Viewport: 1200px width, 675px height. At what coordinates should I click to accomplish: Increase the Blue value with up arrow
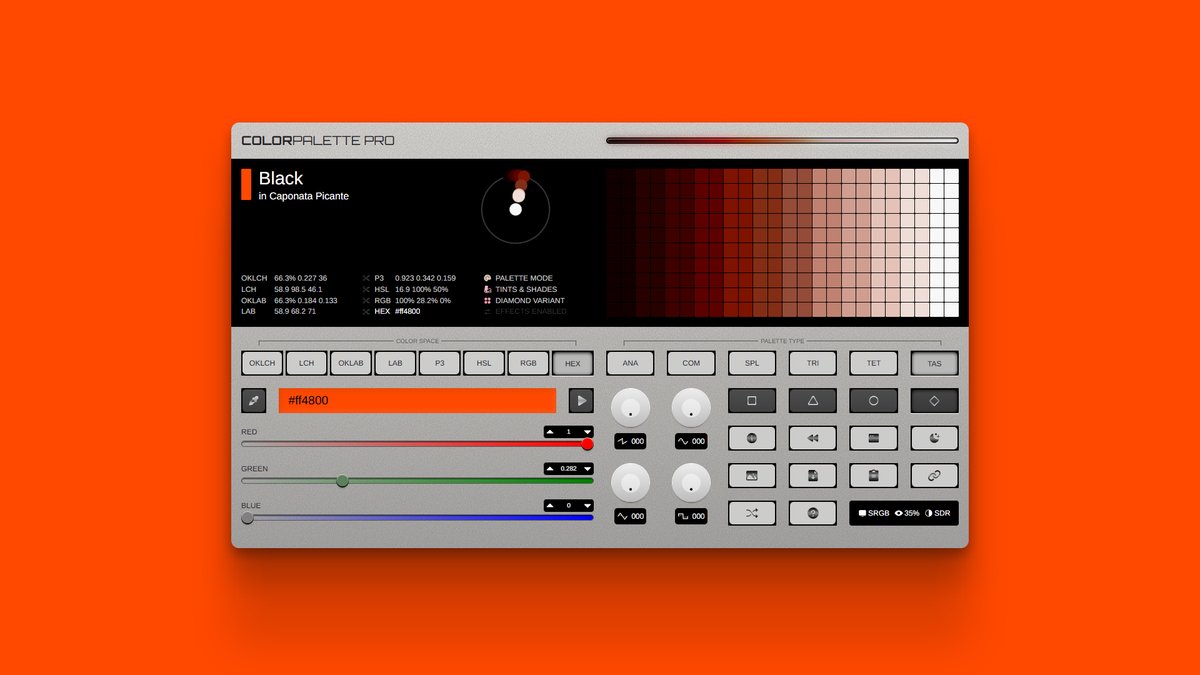tap(551, 506)
